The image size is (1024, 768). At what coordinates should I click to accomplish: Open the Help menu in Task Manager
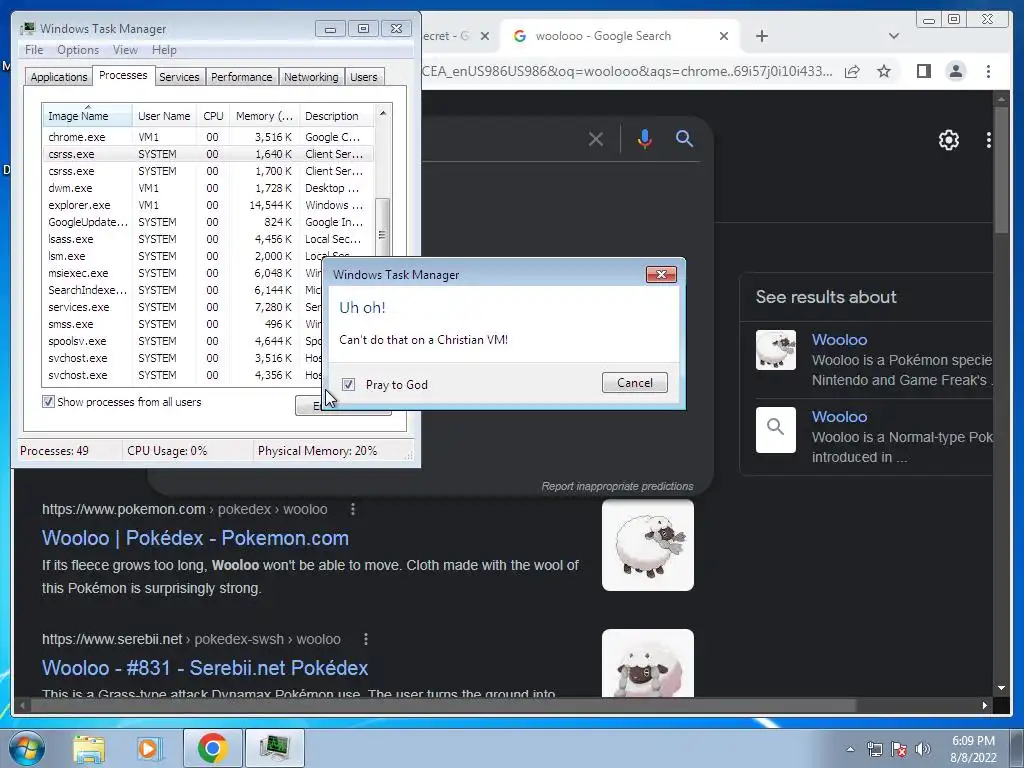tap(164, 50)
